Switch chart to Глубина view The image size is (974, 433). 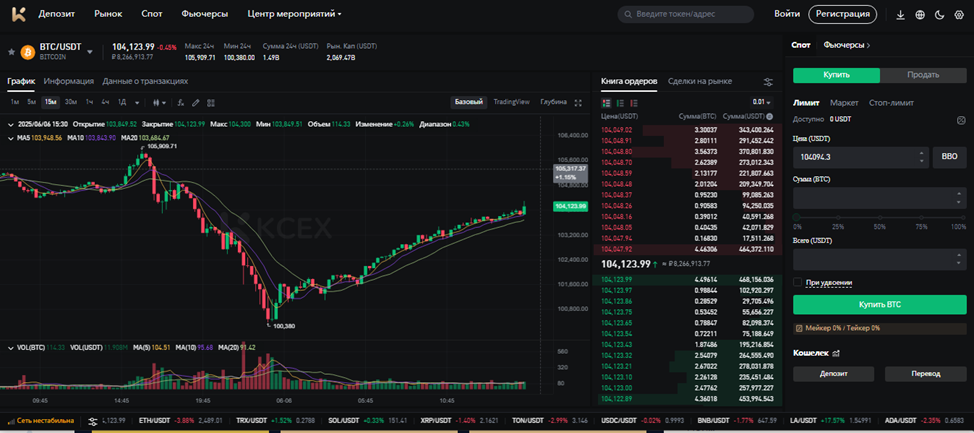point(553,102)
